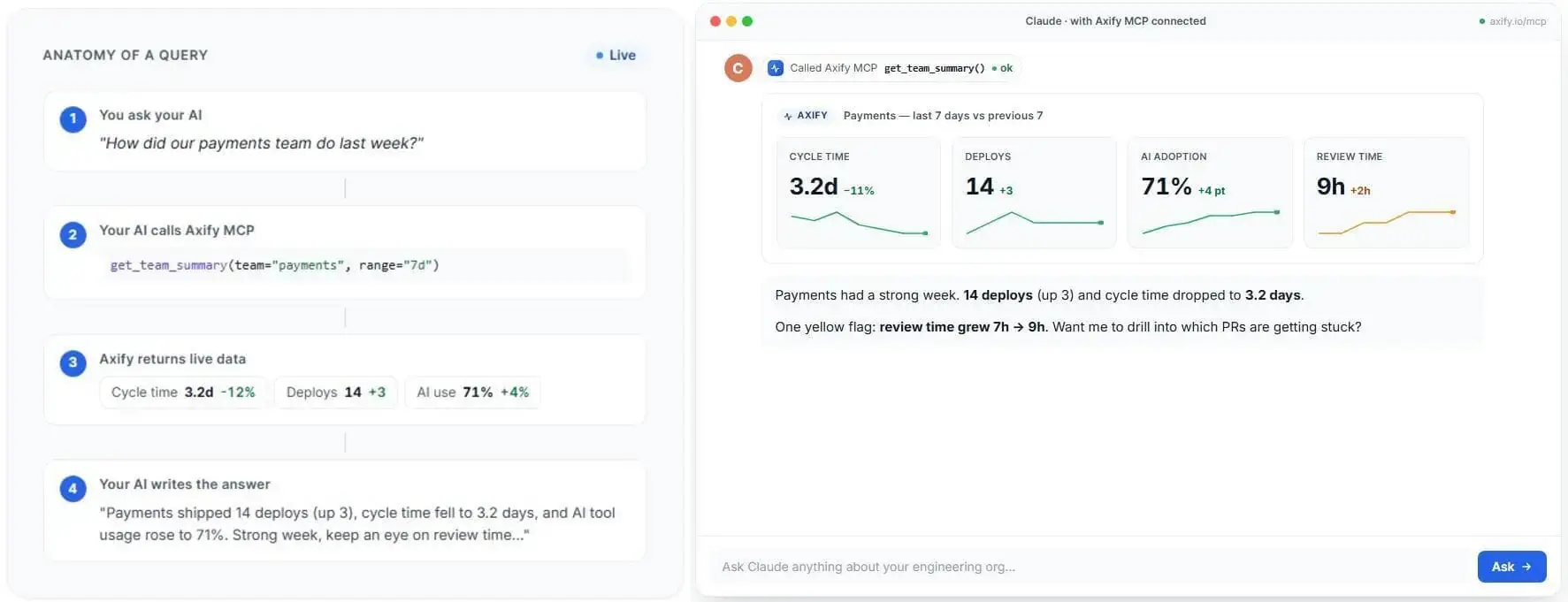Click the 'Your AI writes the answer' step title

(185, 484)
